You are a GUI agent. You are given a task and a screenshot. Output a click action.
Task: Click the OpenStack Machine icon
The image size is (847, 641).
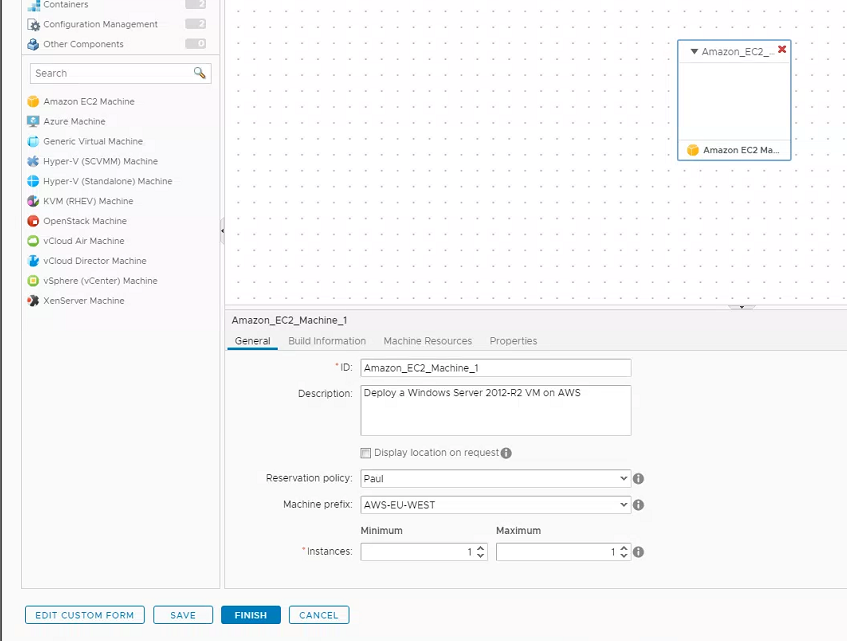tap(33, 221)
